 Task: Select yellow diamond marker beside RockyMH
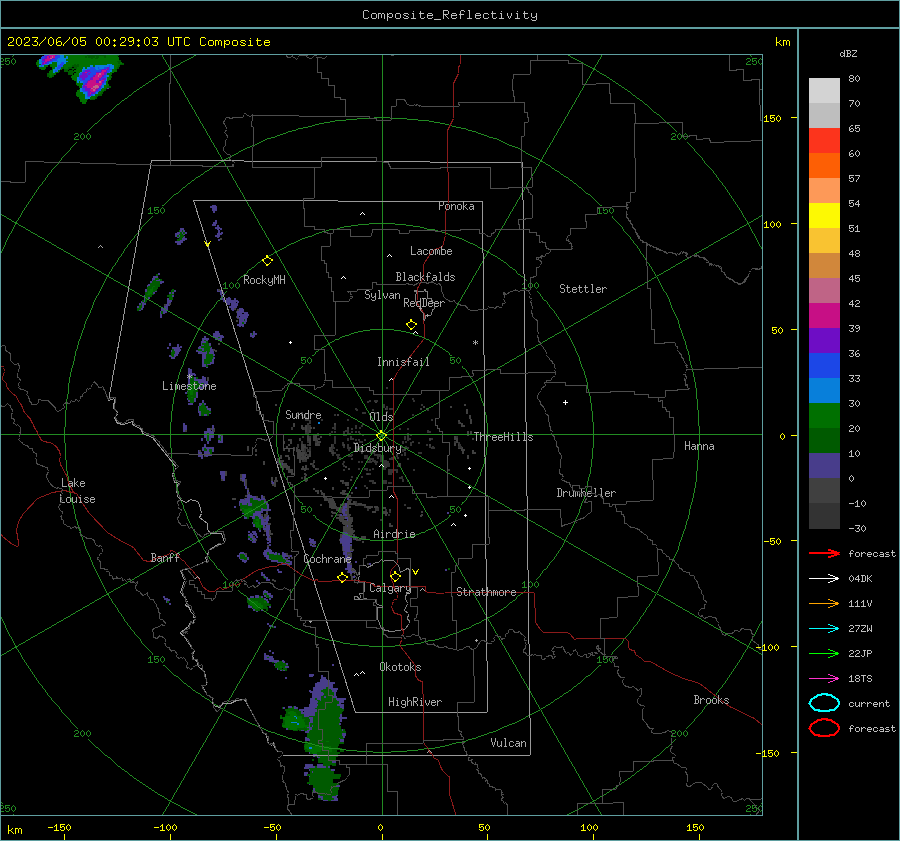tap(267, 261)
